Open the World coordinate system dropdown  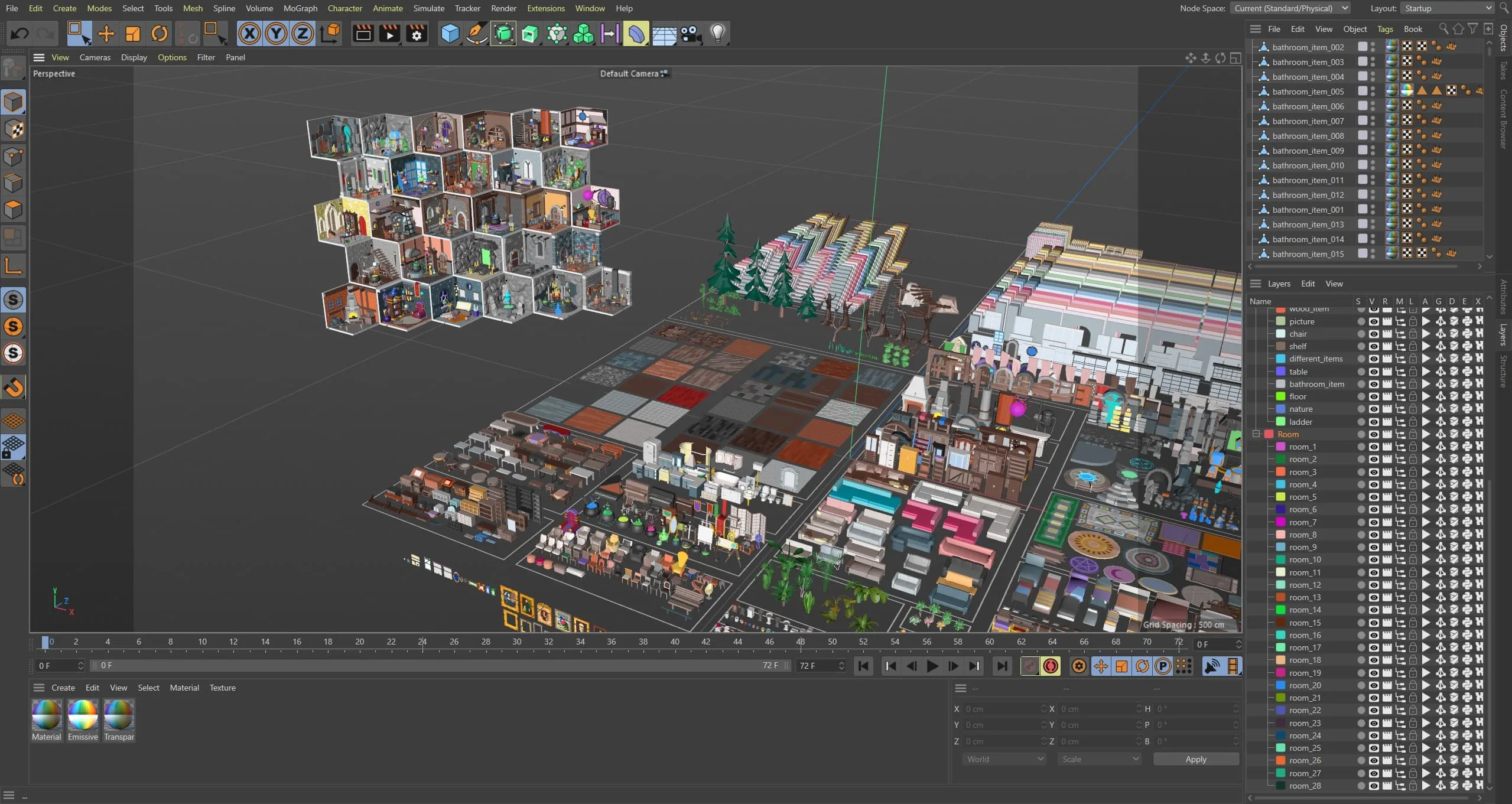(x=1004, y=759)
